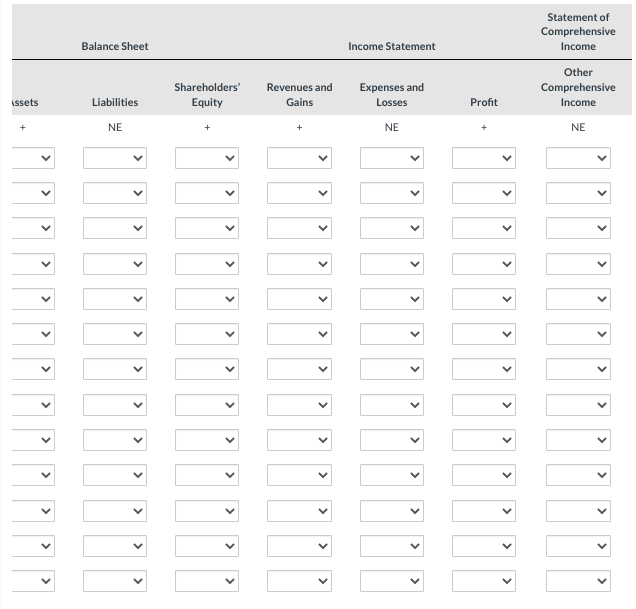Open Revenues and Gains dropdown in twelfth row

tap(299, 546)
